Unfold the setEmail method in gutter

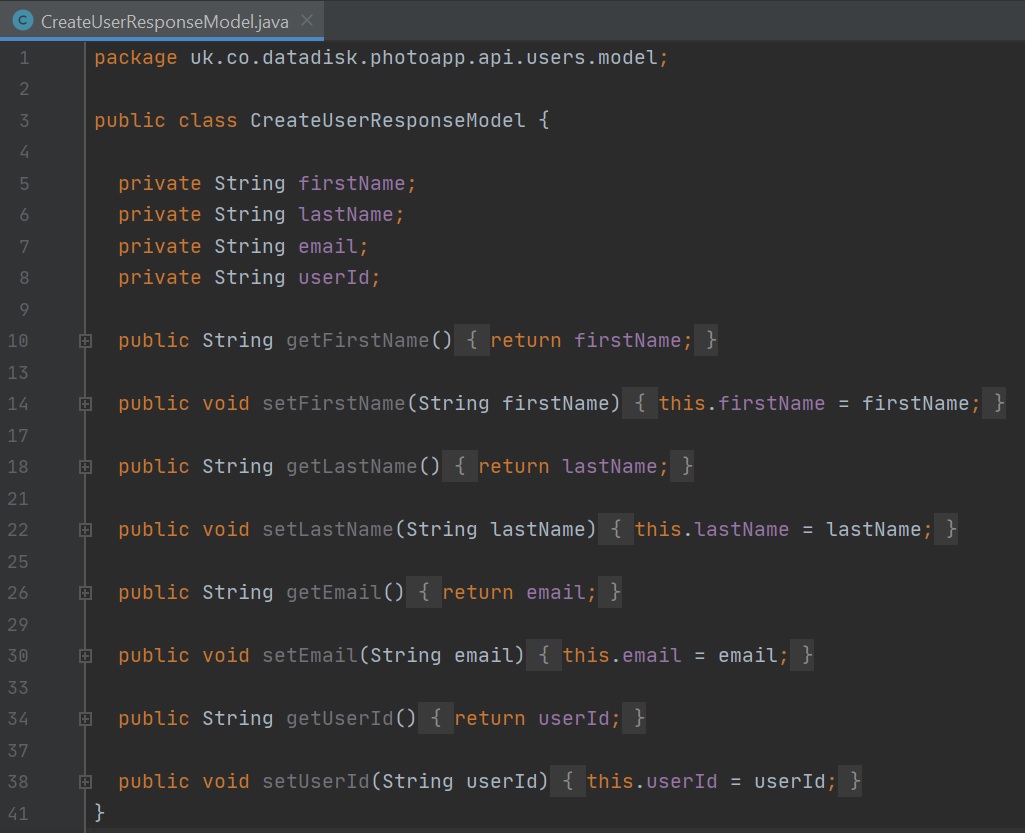click(86, 656)
